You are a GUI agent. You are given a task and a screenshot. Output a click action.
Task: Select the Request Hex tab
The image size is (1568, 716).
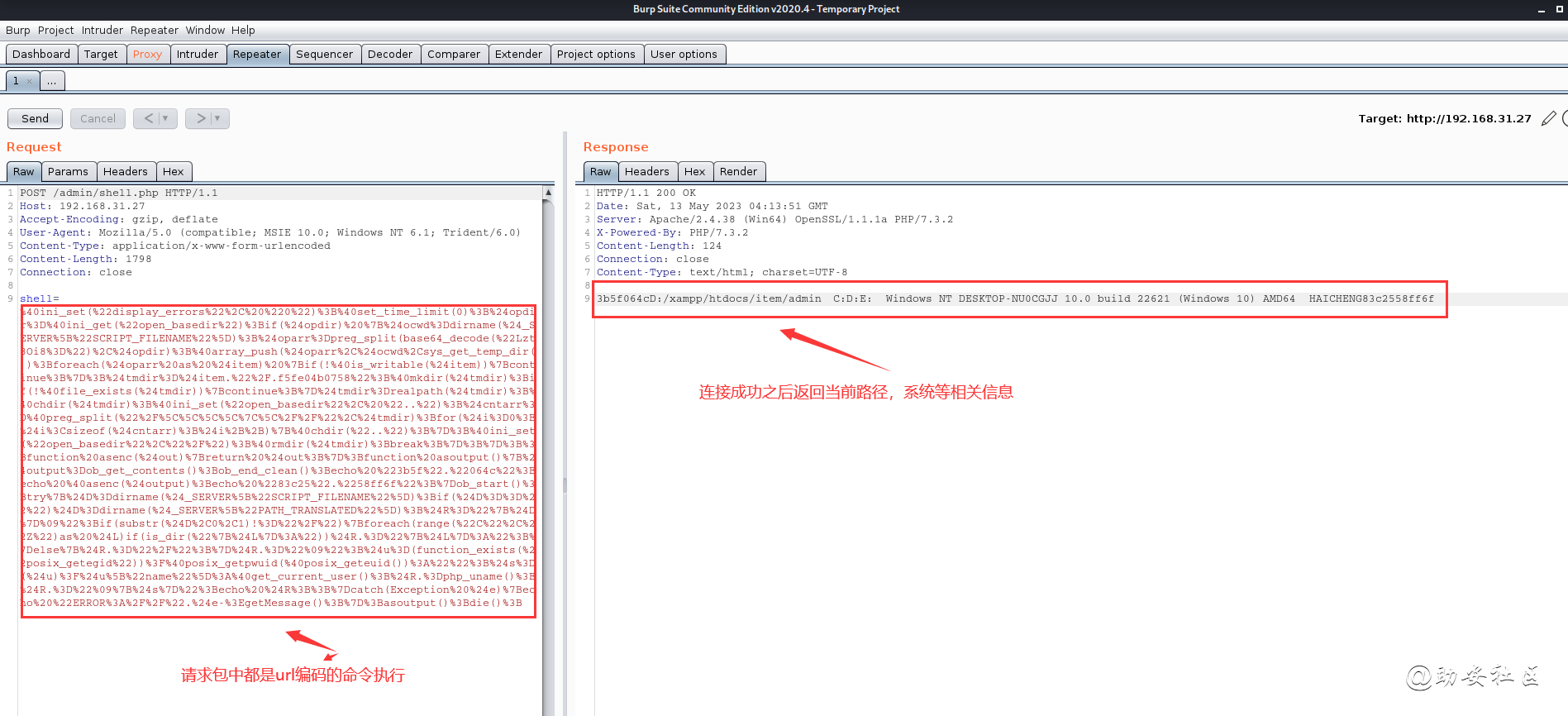pyautogui.click(x=174, y=172)
